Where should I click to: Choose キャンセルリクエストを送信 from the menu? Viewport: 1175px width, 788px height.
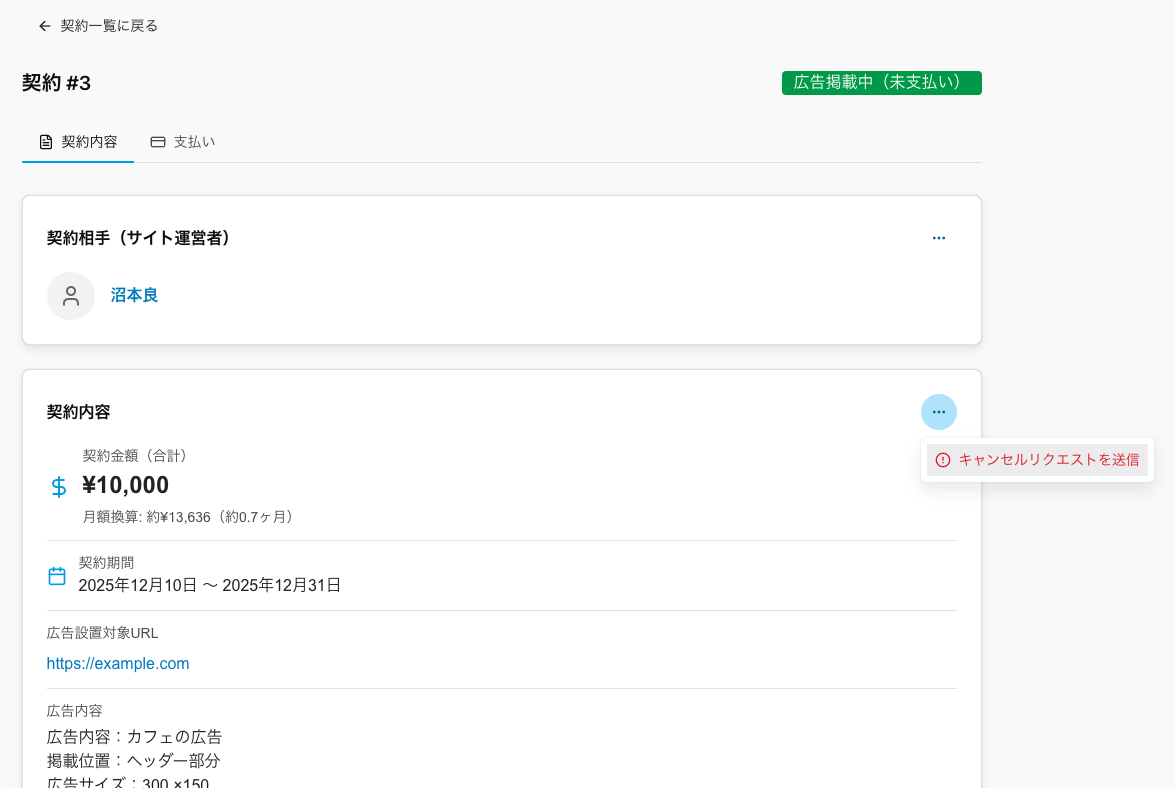pos(1048,460)
